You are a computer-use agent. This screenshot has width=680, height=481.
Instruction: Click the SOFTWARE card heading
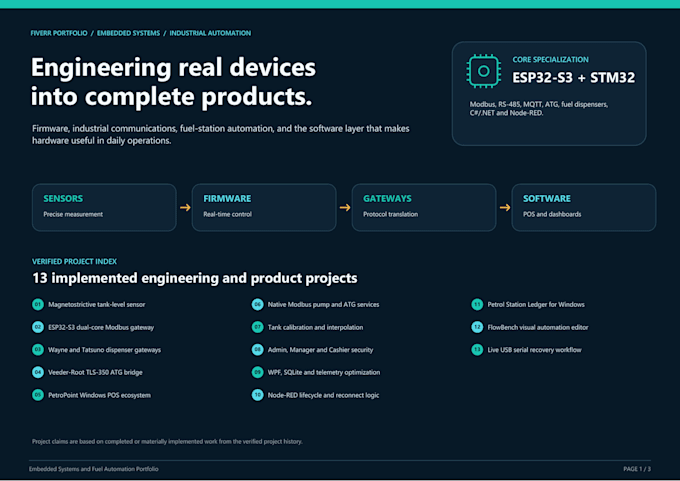tap(547, 199)
